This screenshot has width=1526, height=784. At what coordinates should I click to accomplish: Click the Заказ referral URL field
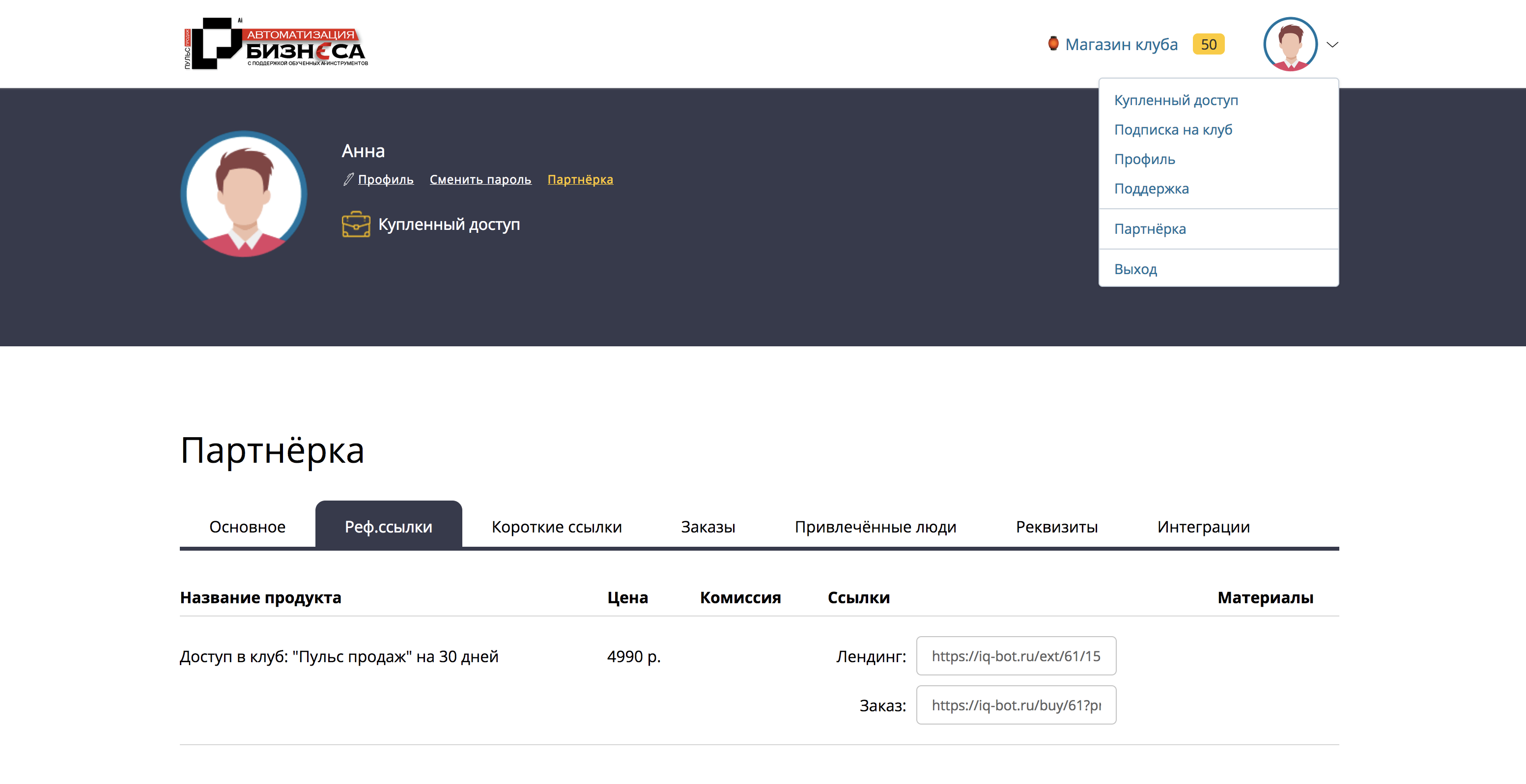(1016, 705)
